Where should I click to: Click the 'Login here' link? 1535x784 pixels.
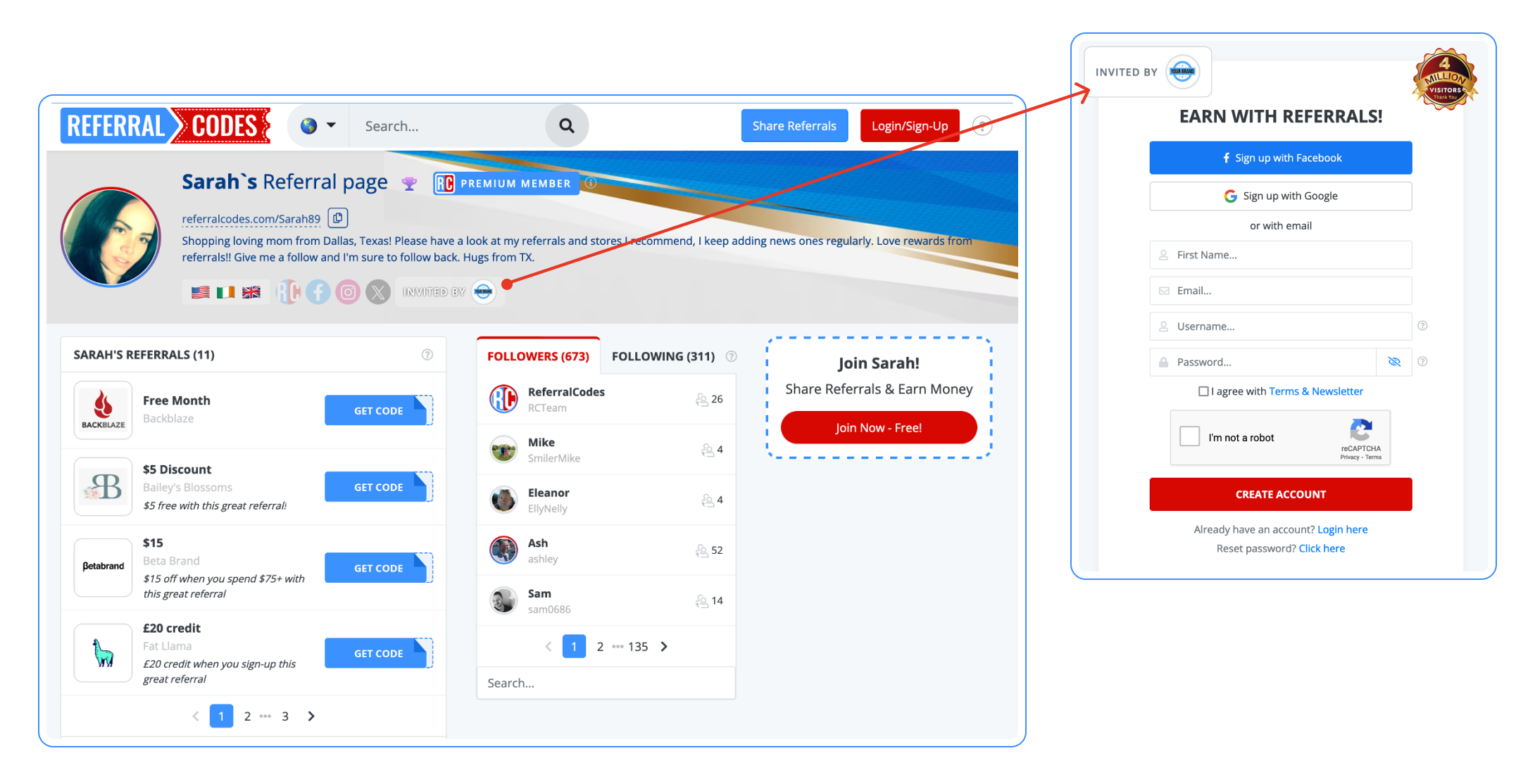[1343, 529]
